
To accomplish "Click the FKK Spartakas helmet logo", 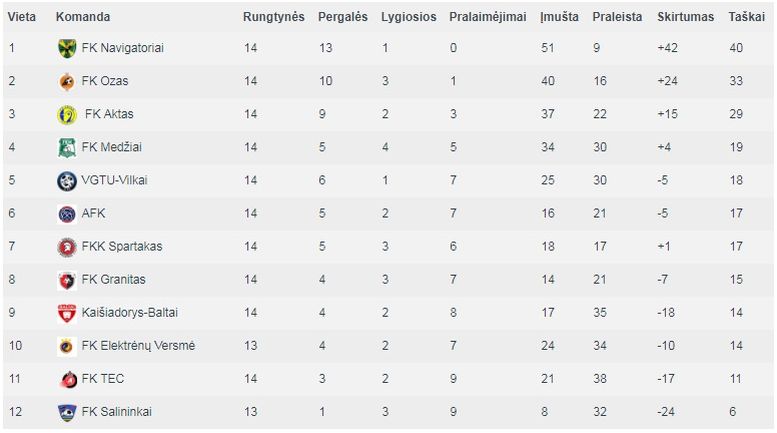I will pyautogui.click(x=67, y=247).
